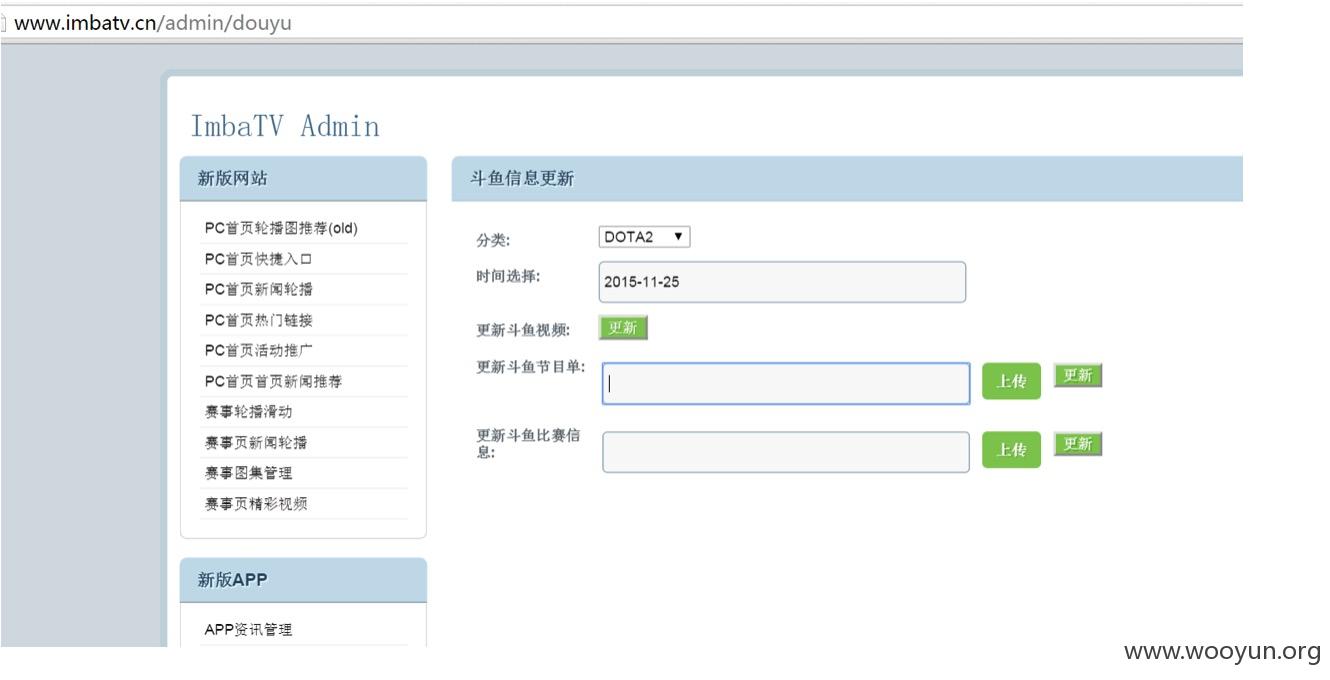1330x680 pixels.
Task: Click the 更新斗鱼比赛信息: label
Action: [528, 444]
